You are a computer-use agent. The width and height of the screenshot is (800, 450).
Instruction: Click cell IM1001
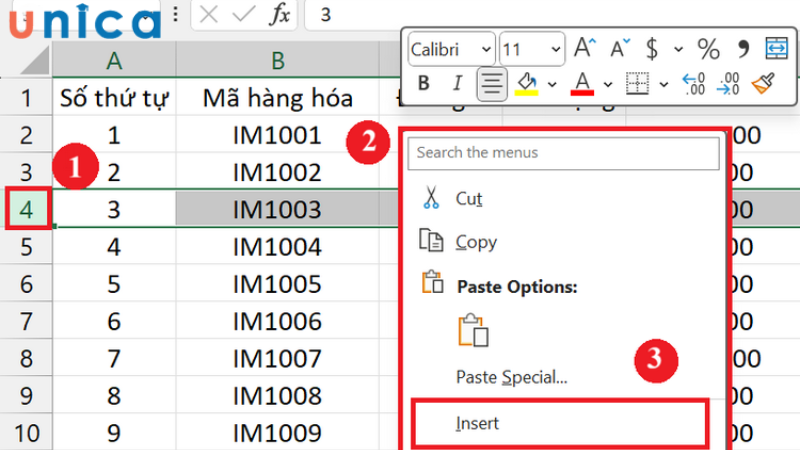278,135
